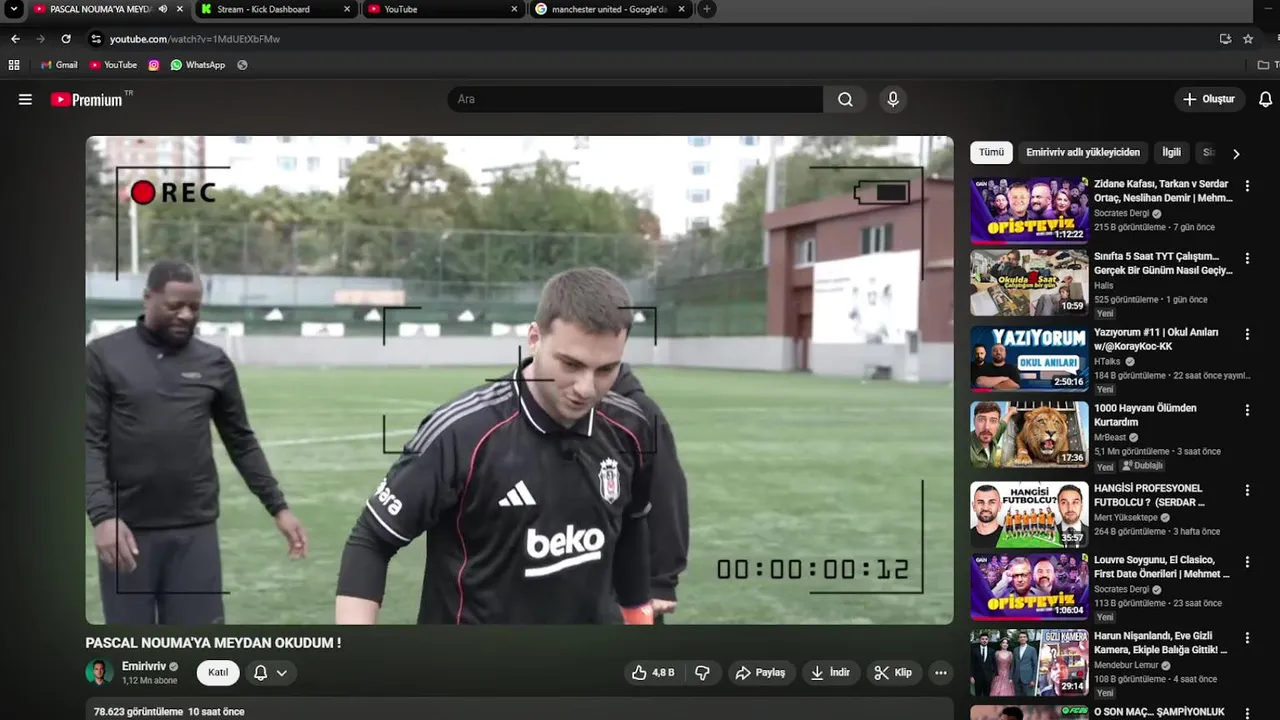Open Gmail bookmark

pyautogui.click(x=59, y=65)
